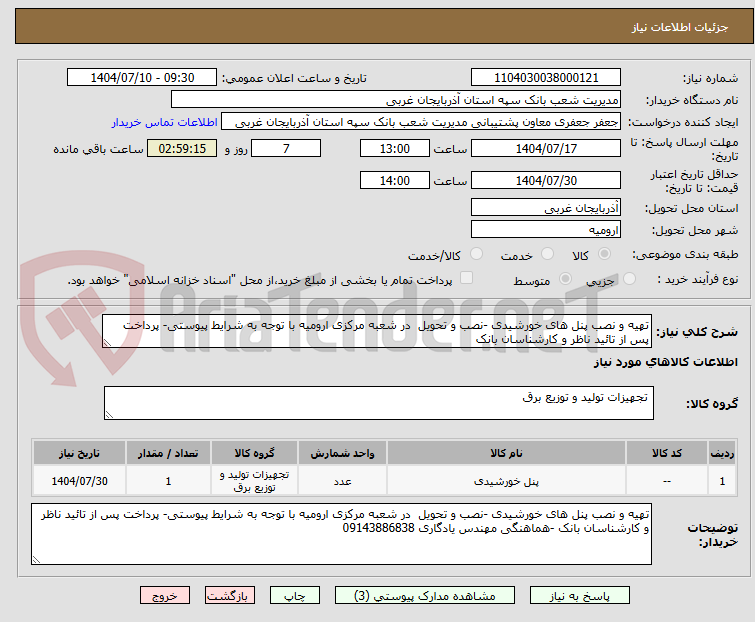Click the remaining days field showing 7
The height and width of the screenshot is (622, 755).
point(286,148)
